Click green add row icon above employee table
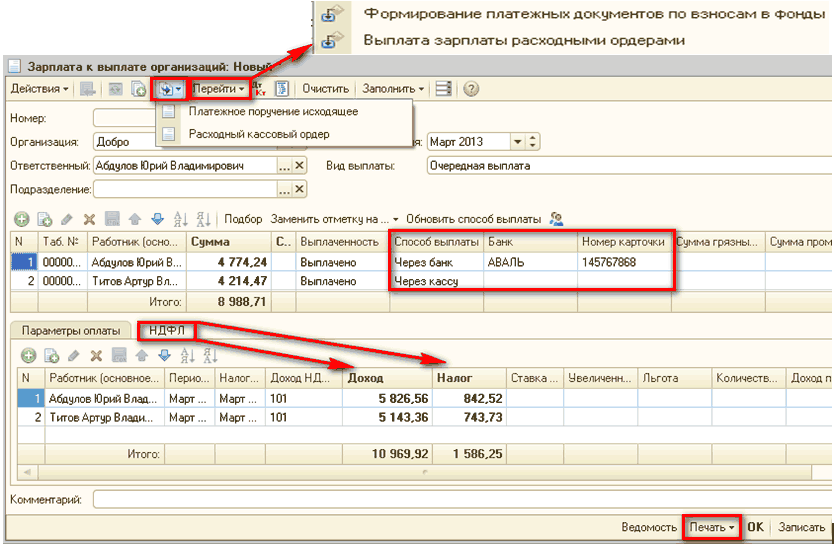The image size is (838, 546). [21, 219]
